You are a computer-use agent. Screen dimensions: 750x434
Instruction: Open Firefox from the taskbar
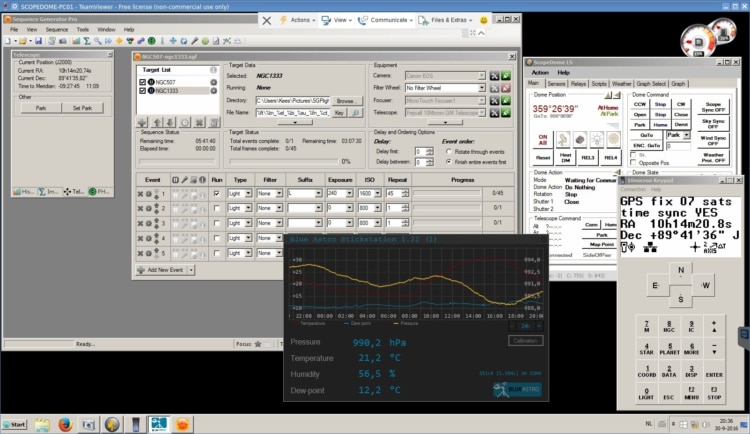pyautogui.click(x=65, y=424)
